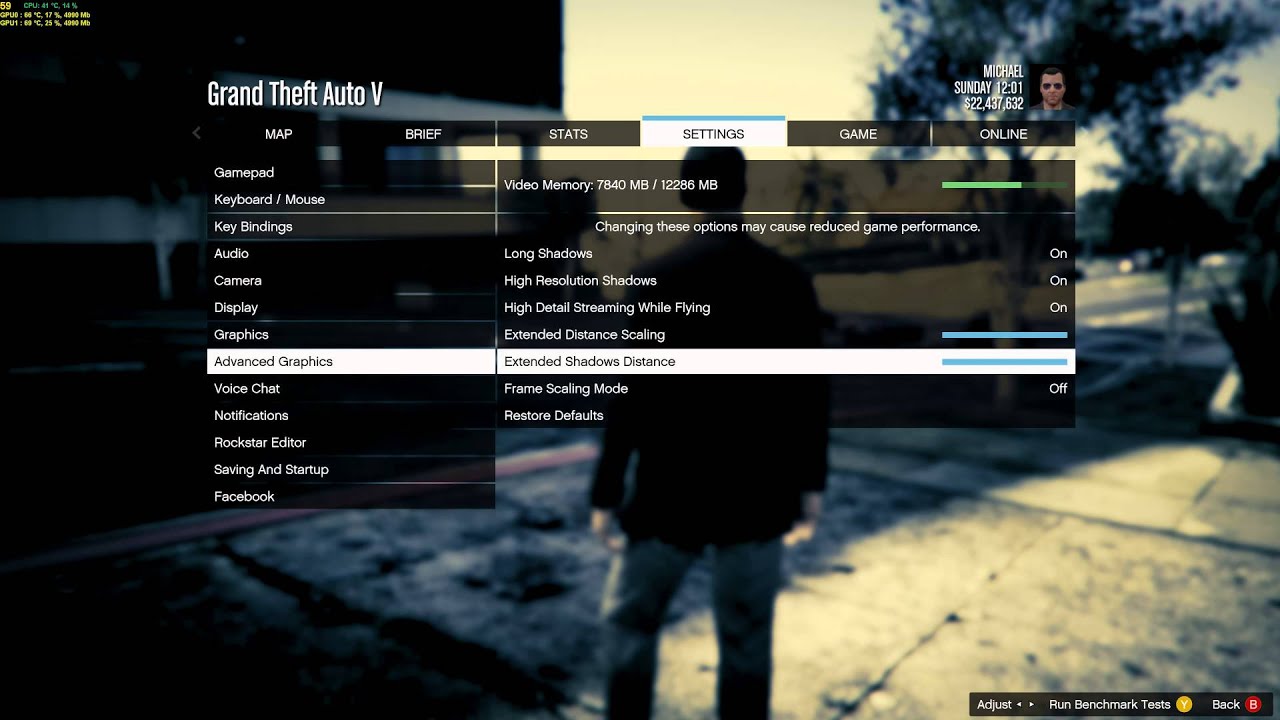Adjust the Extended Shadows Distance slider
This screenshot has width=1280, height=720.
(x=1005, y=362)
